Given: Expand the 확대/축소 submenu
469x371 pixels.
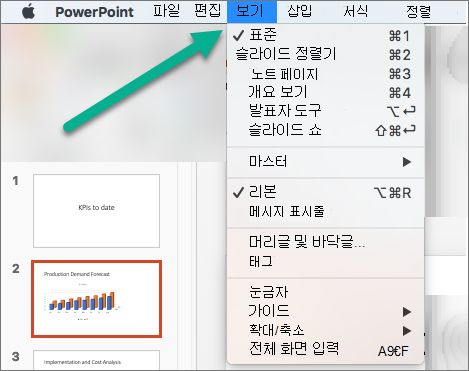Looking at the screenshot, I should [326, 330].
